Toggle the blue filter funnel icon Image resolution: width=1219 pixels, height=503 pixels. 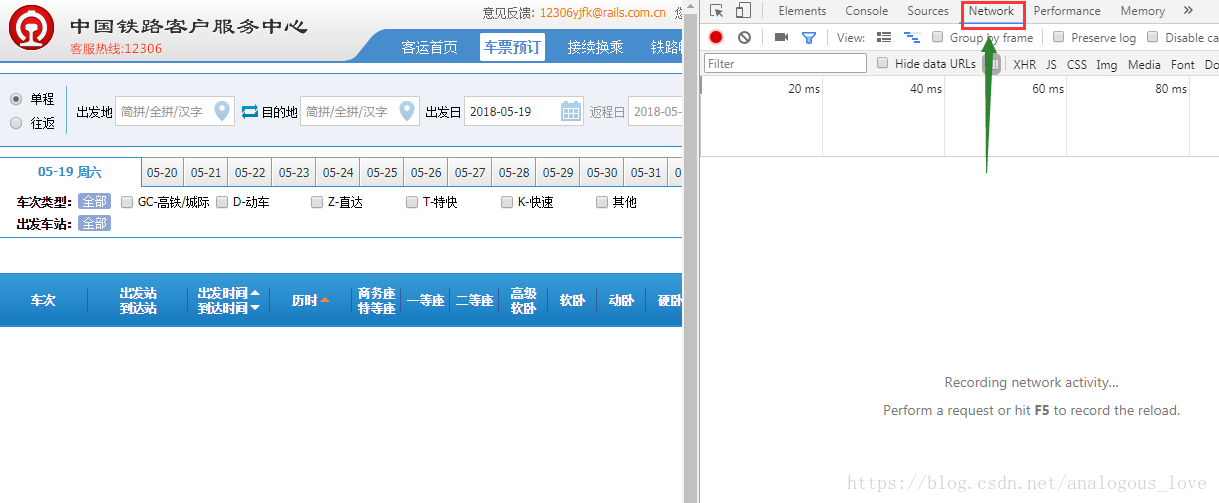[809, 38]
